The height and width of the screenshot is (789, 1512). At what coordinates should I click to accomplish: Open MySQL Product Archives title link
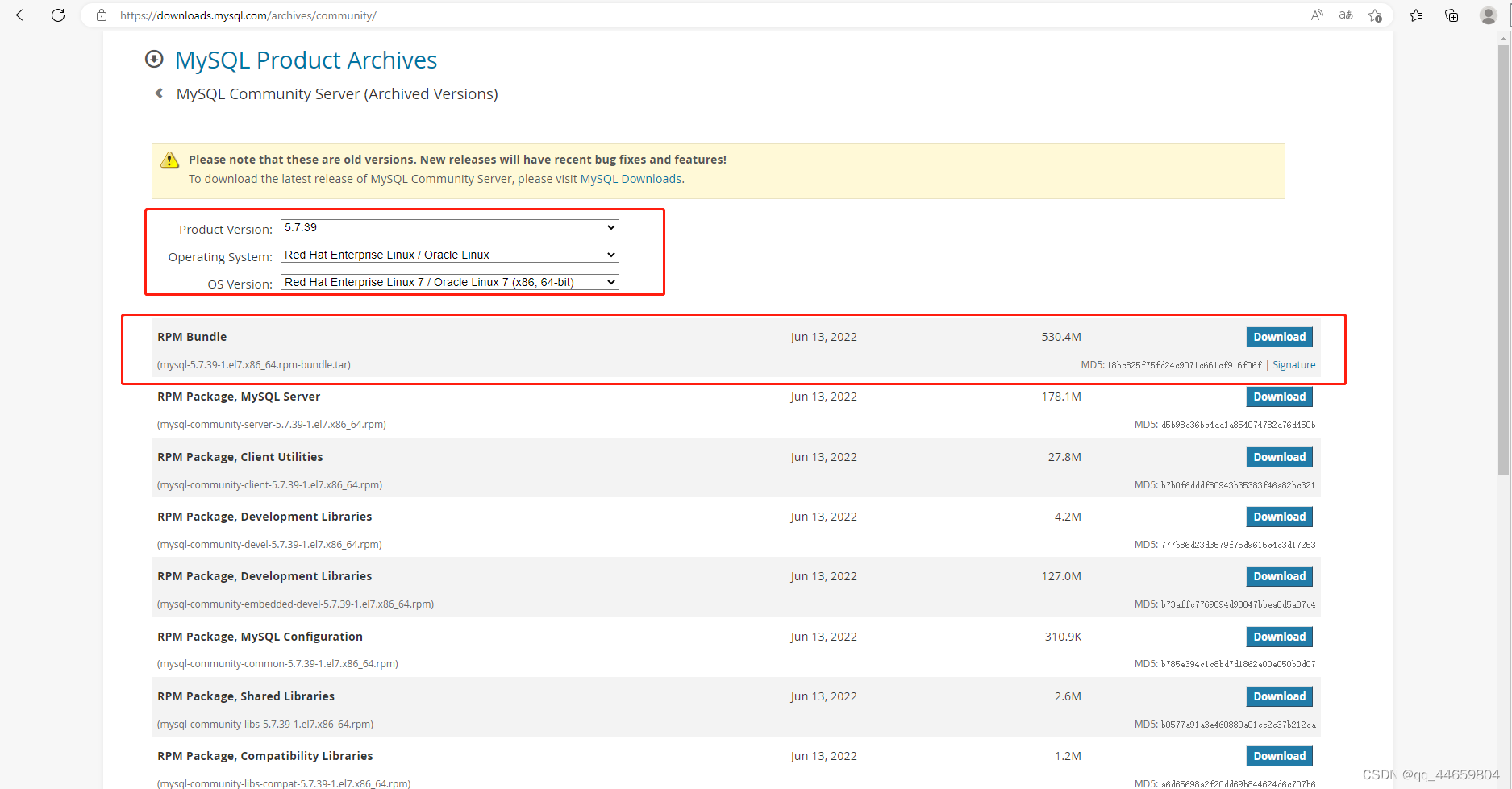(x=306, y=60)
